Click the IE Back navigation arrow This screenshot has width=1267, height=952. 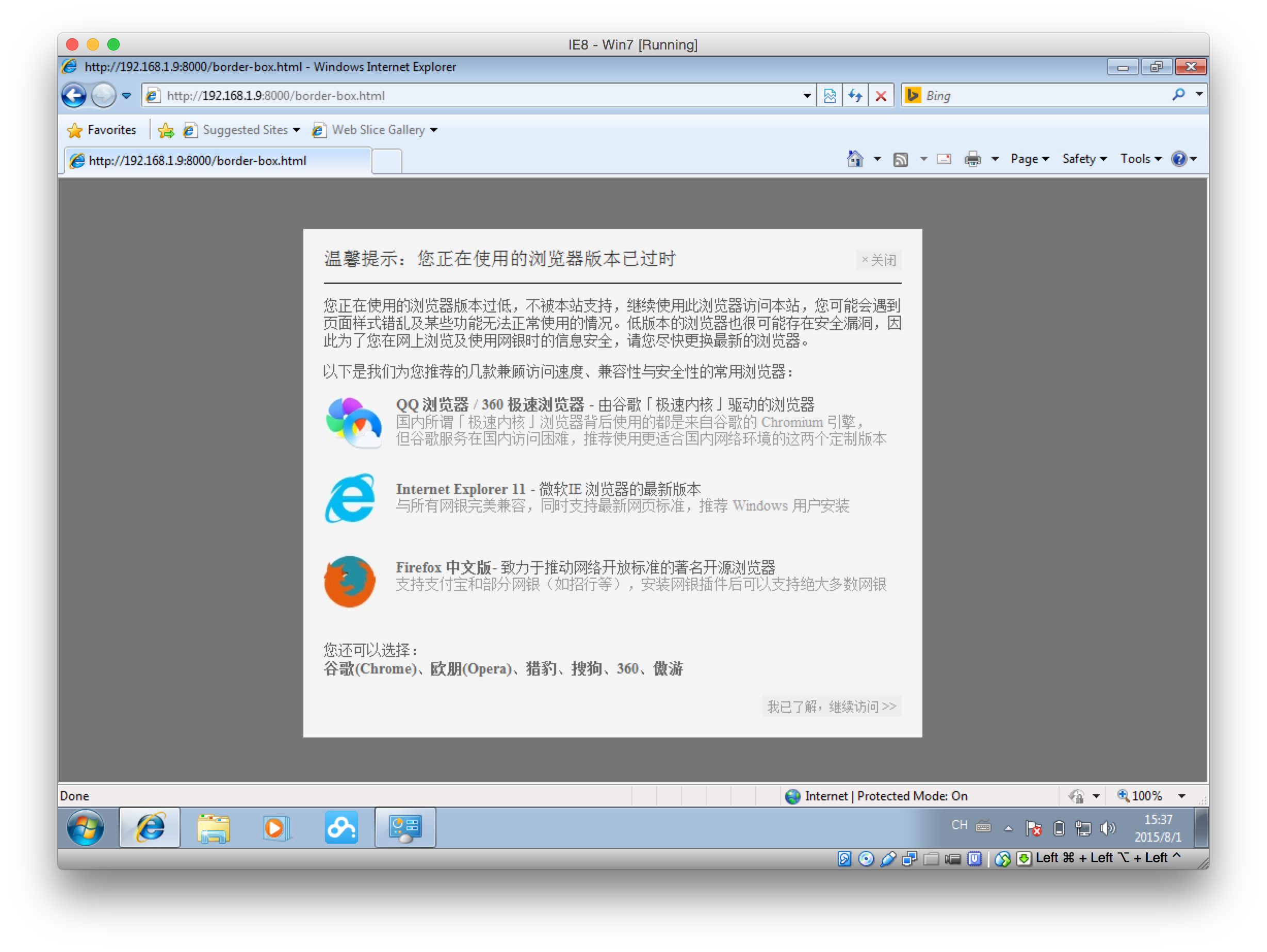[74, 95]
